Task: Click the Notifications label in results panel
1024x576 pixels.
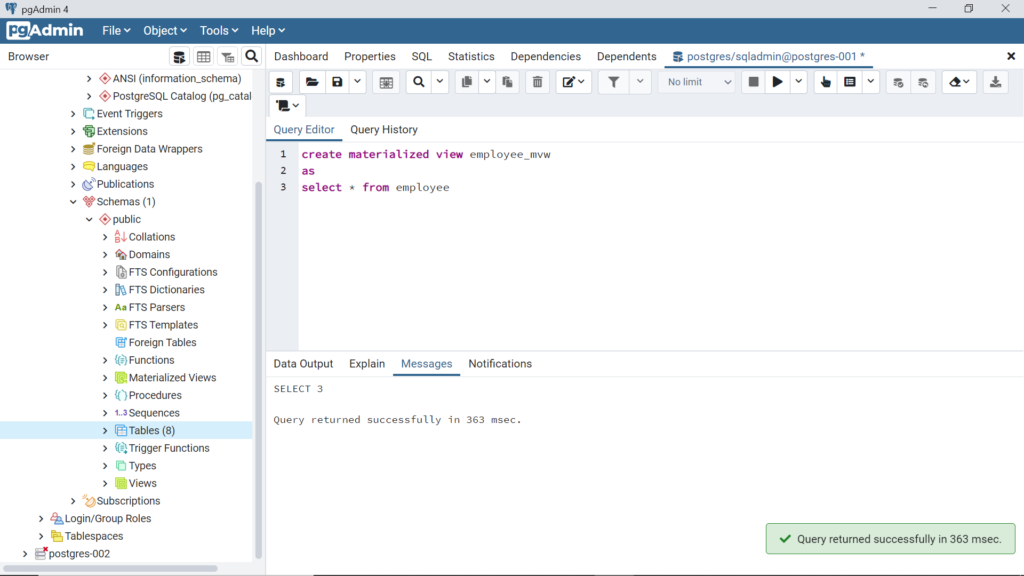Action: pos(499,363)
